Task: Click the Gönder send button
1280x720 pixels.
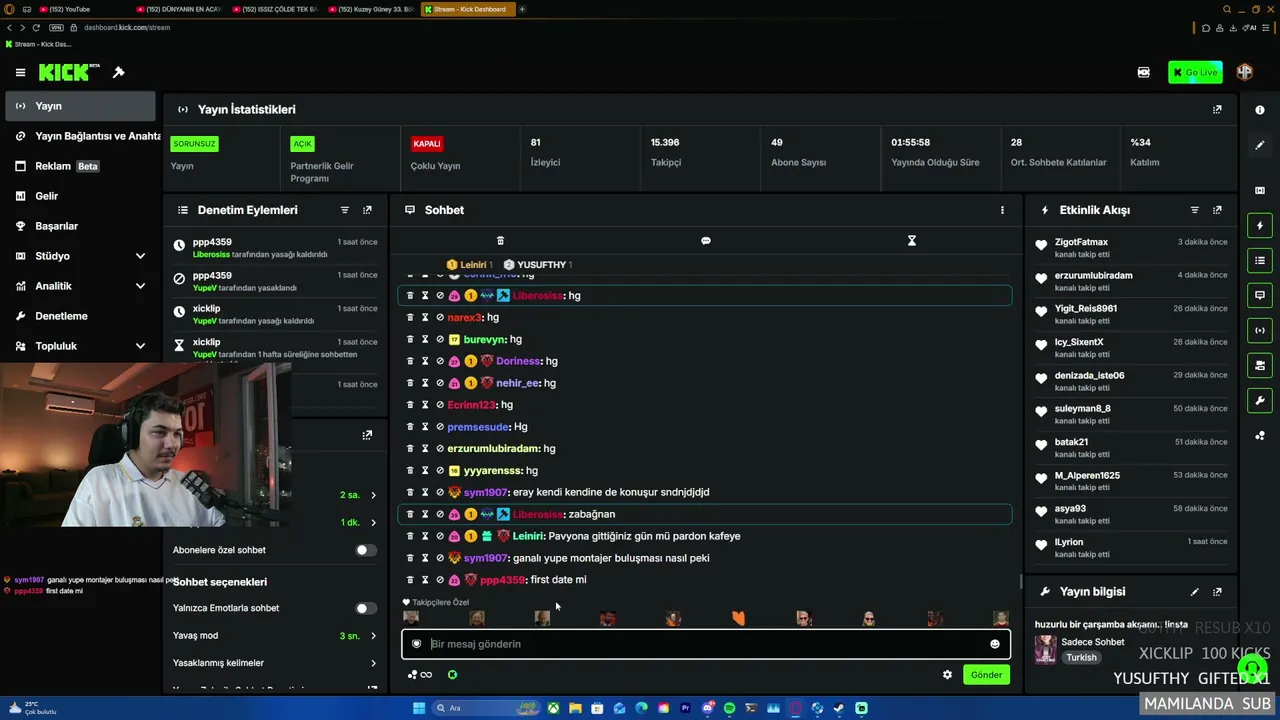Action: click(x=986, y=675)
